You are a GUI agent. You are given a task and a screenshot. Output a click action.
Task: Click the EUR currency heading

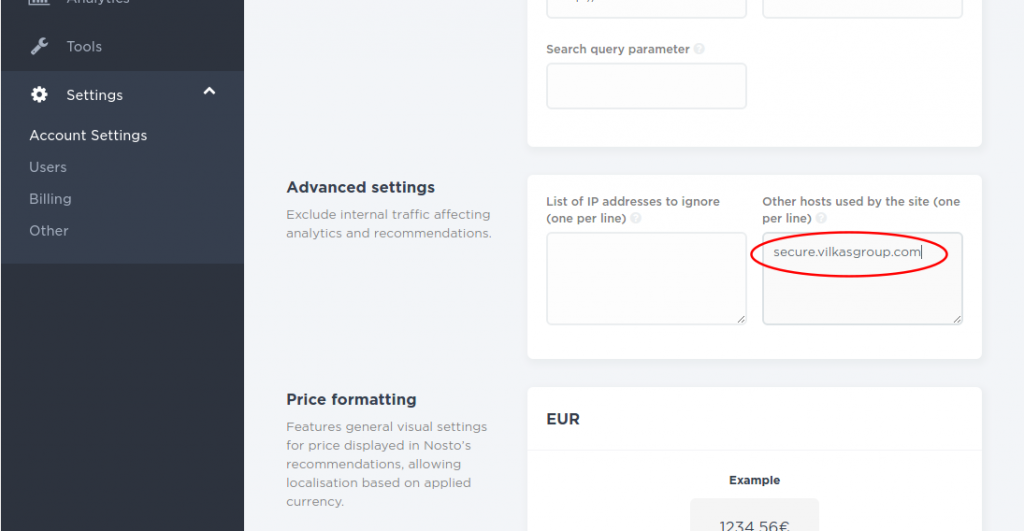(563, 419)
